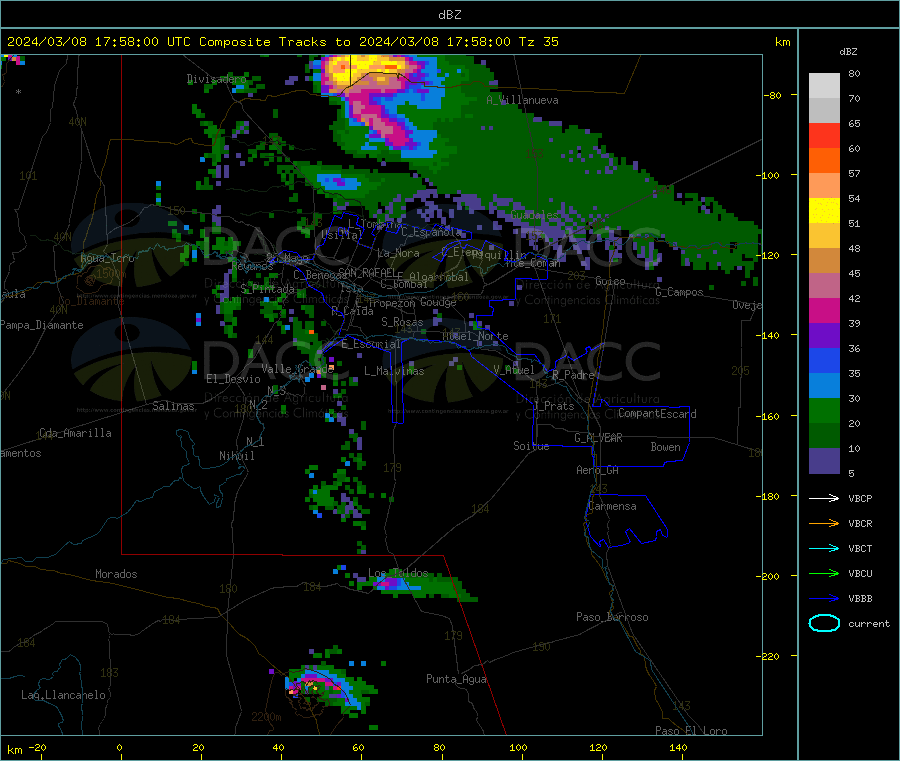
Task: Click the Cda_Amarilla map label
Action: (75, 433)
